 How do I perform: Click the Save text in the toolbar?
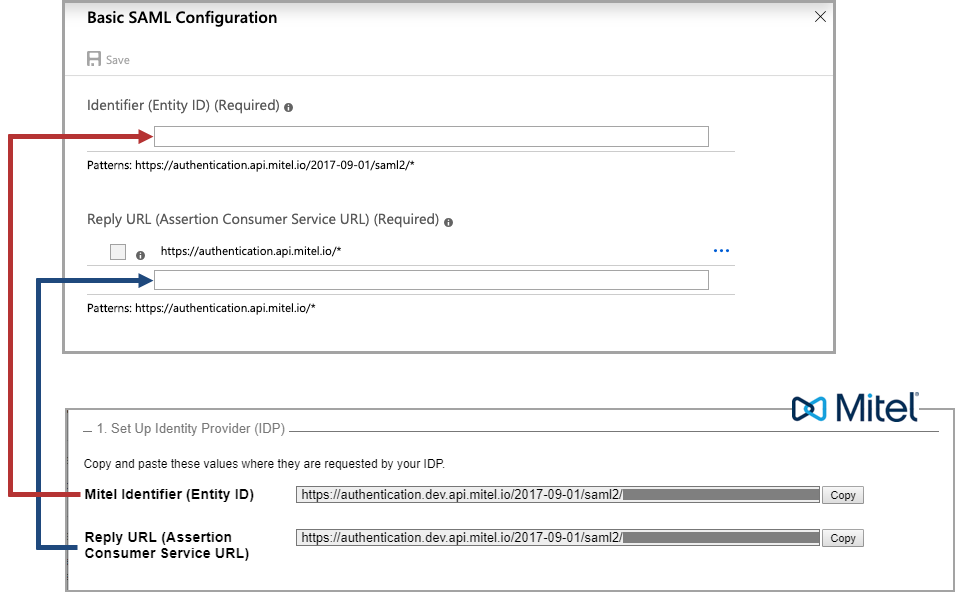[118, 60]
